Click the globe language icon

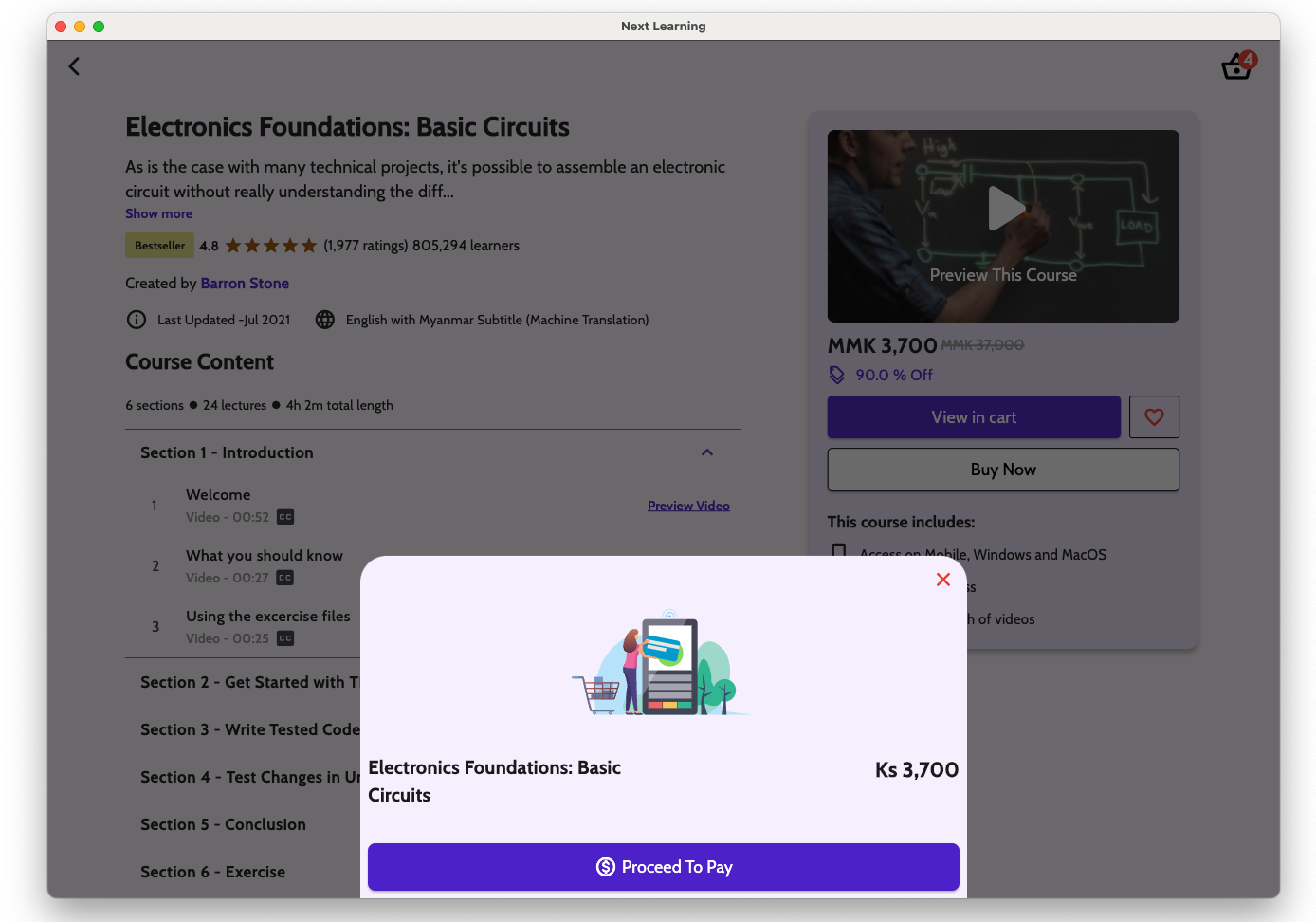click(x=325, y=320)
